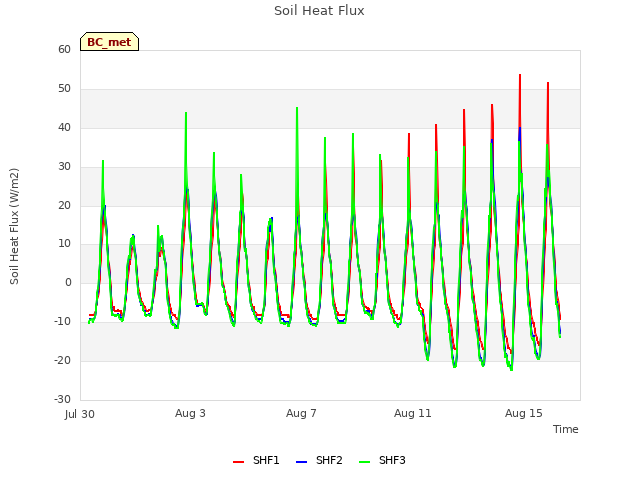Click the Aug 11 x-axis tick label
The width and height of the screenshot is (640, 480).
point(413,413)
